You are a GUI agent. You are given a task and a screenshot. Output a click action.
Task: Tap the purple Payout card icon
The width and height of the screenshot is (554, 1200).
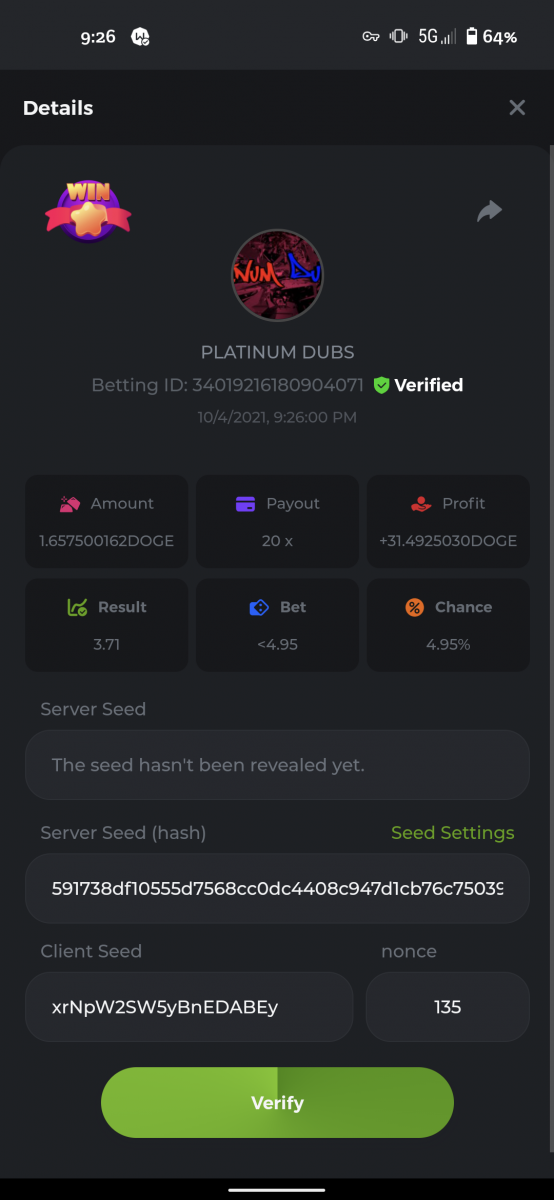pos(245,504)
